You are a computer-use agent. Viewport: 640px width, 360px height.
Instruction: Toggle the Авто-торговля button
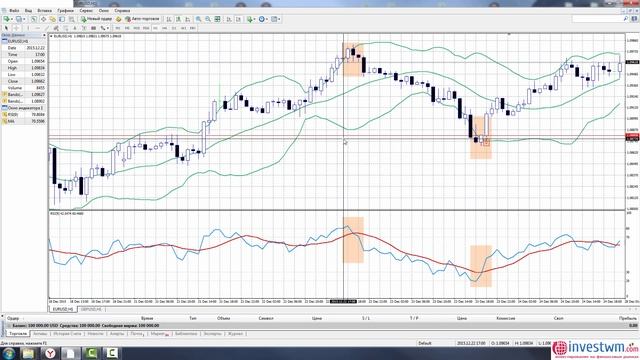[x=142, y=19]
